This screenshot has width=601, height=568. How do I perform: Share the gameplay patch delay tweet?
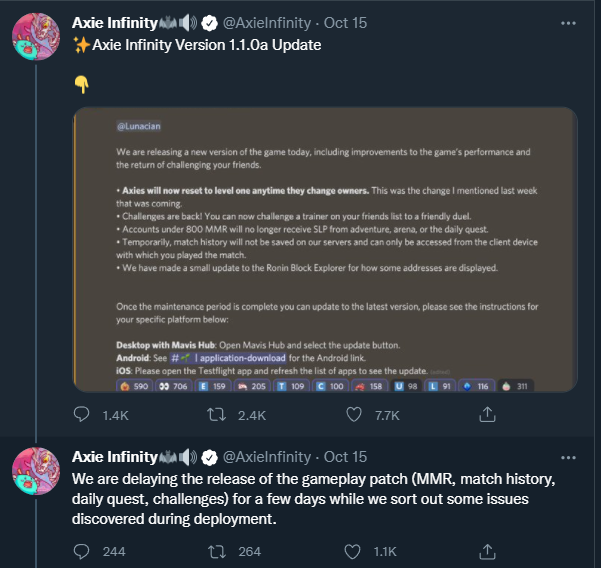point(487,551)
